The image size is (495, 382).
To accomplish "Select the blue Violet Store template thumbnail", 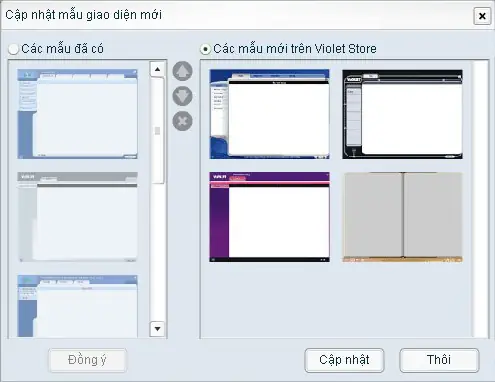I will 270,114.
